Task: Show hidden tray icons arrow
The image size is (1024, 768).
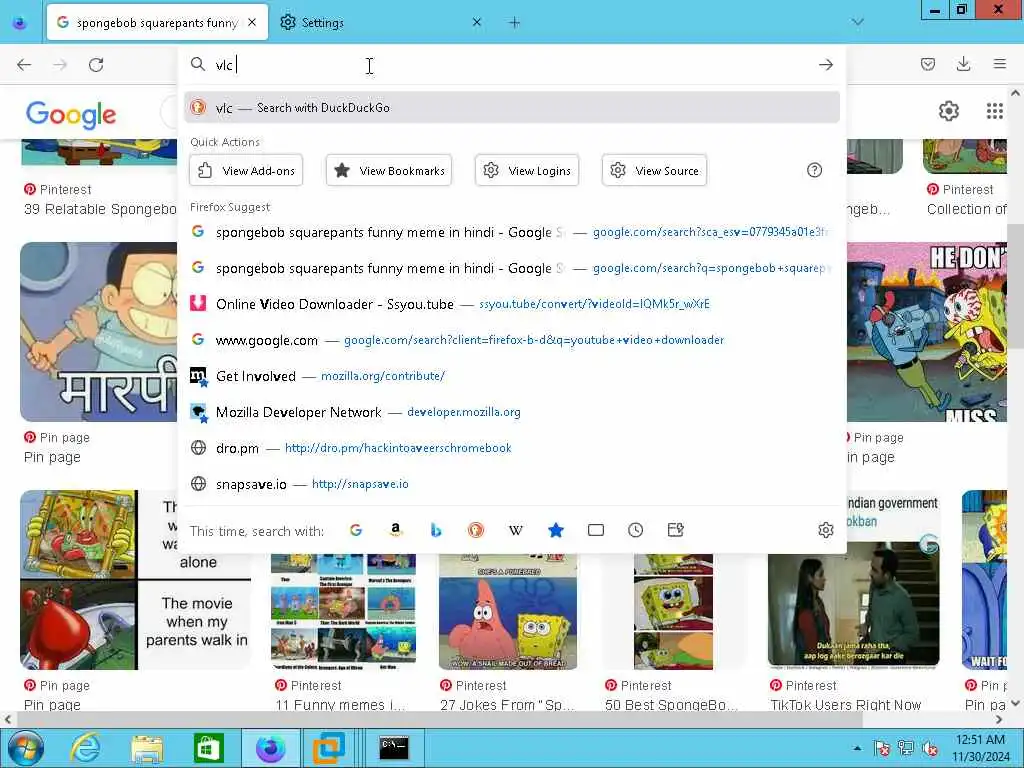Action: pyautogui.click(x=857, y=748)
